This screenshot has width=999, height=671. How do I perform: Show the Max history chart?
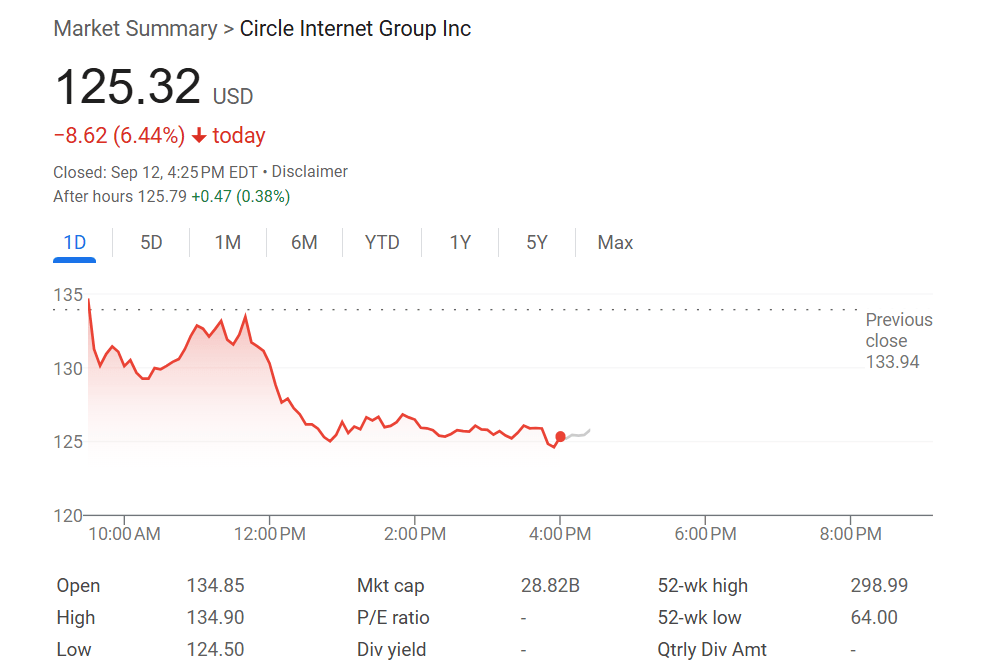point(615,243)
